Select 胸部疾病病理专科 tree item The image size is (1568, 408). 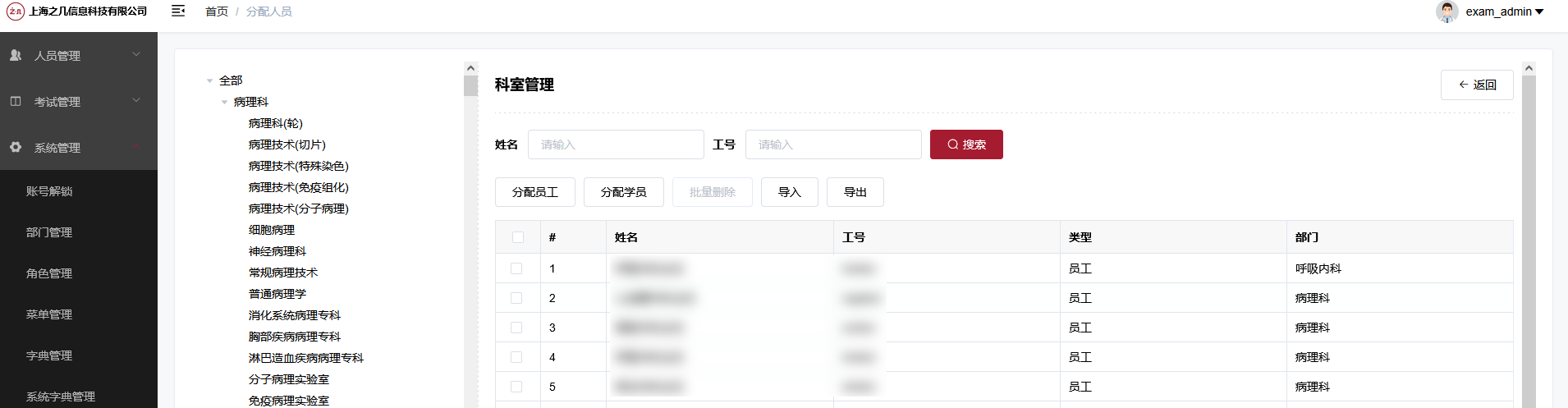tap(295, 337)
